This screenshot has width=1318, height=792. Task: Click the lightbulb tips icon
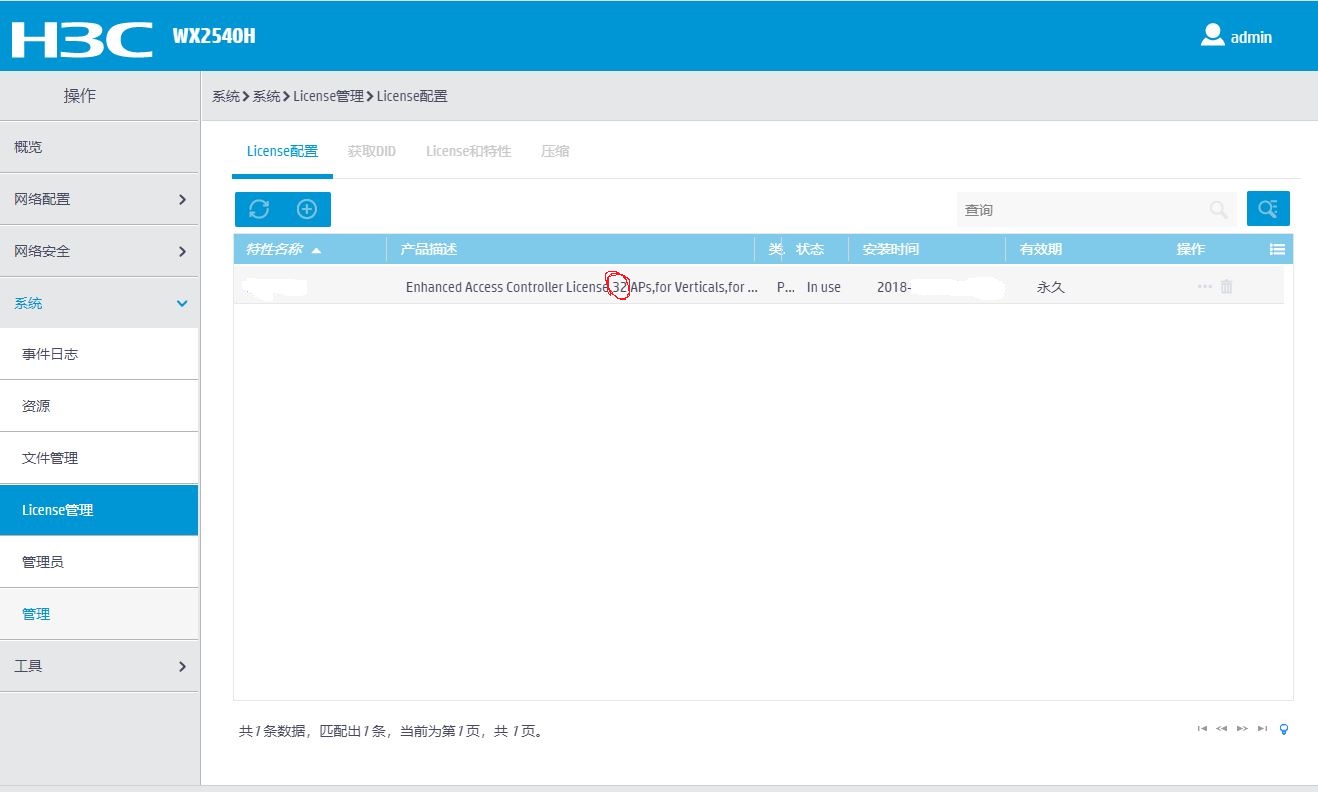coord(1284,729)
